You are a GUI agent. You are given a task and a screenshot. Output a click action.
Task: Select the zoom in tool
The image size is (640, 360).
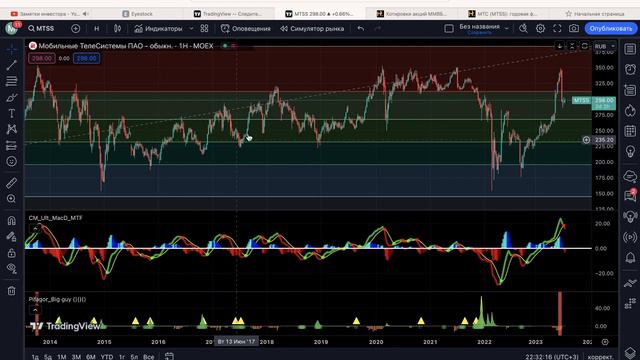coord(11,199)
